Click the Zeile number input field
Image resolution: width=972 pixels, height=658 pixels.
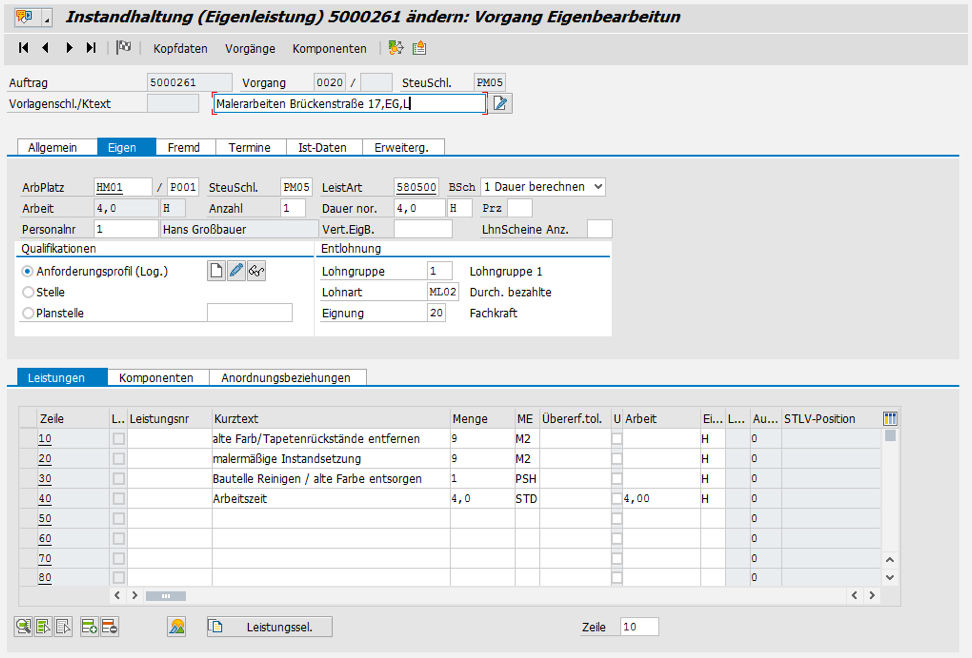pos(638,627)
